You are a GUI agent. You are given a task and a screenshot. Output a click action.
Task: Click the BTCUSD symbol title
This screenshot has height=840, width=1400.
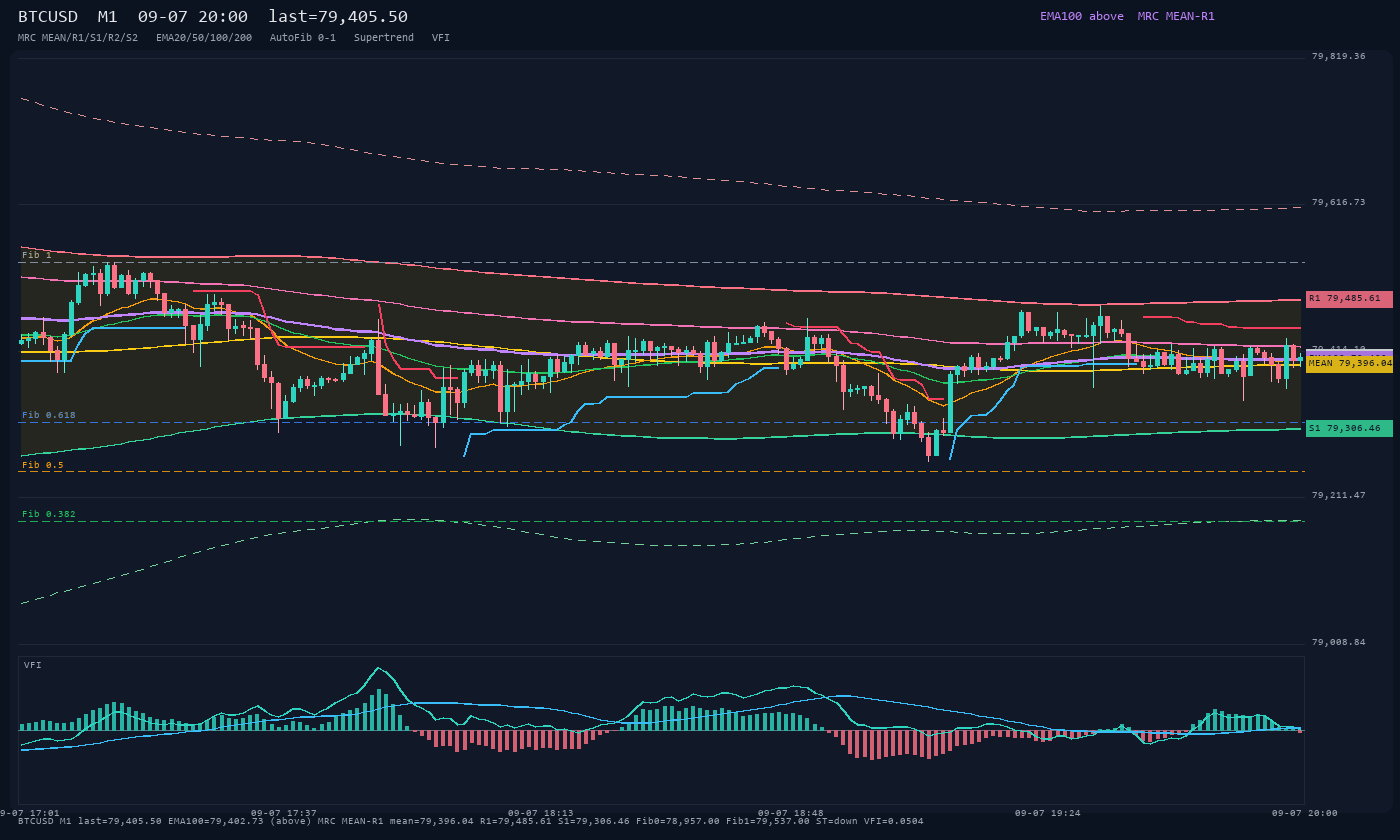tap(48, 16)
